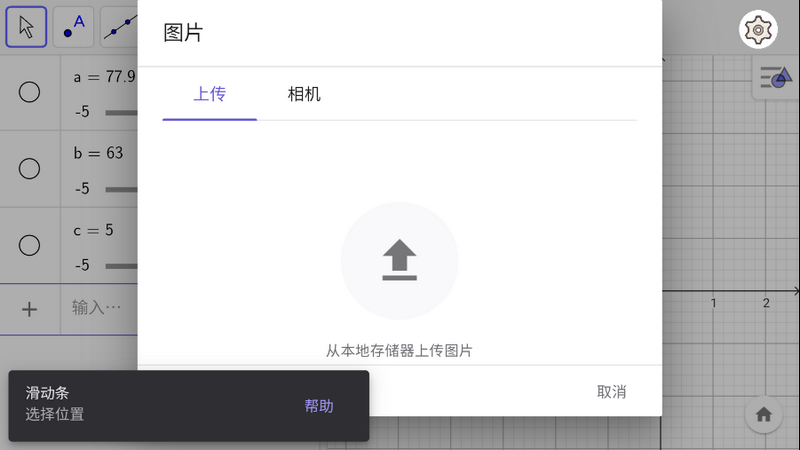Click the 从本地存储器上传图片 label
This screenshot has height=450, width=800.
(x=399, y=351)
